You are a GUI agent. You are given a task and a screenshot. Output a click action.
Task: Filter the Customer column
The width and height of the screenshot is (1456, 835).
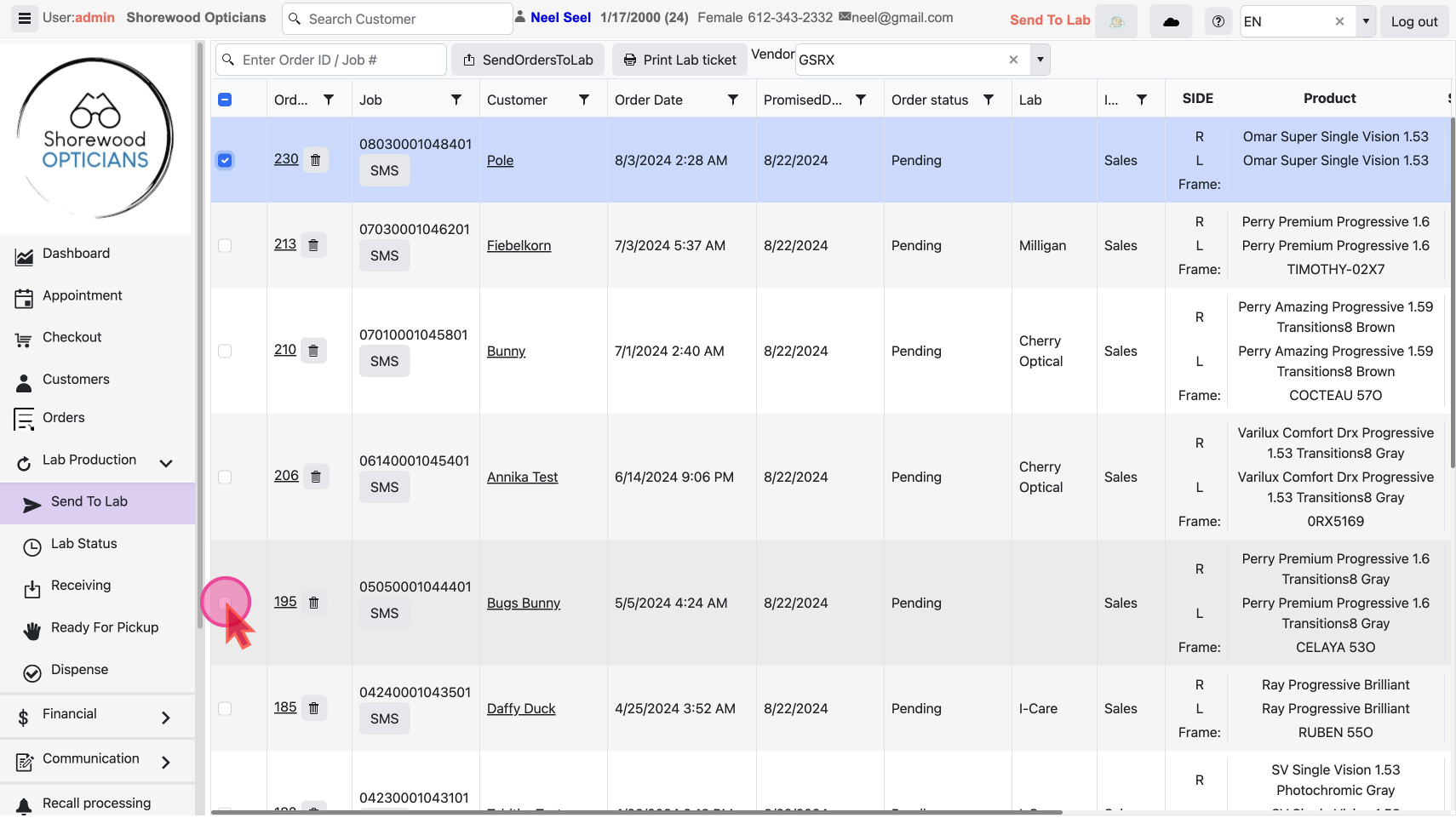click(584, 100)
